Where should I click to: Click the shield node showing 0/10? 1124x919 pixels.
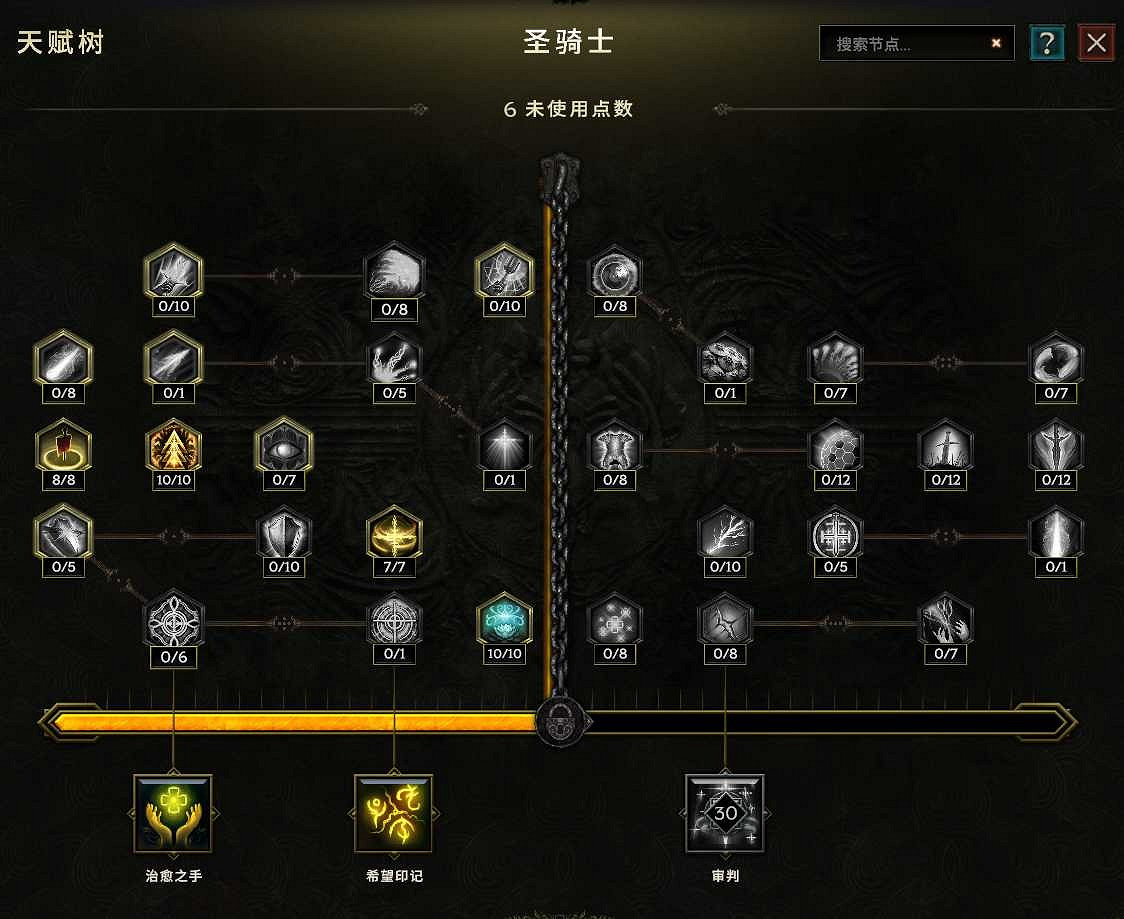coord(284,534)
